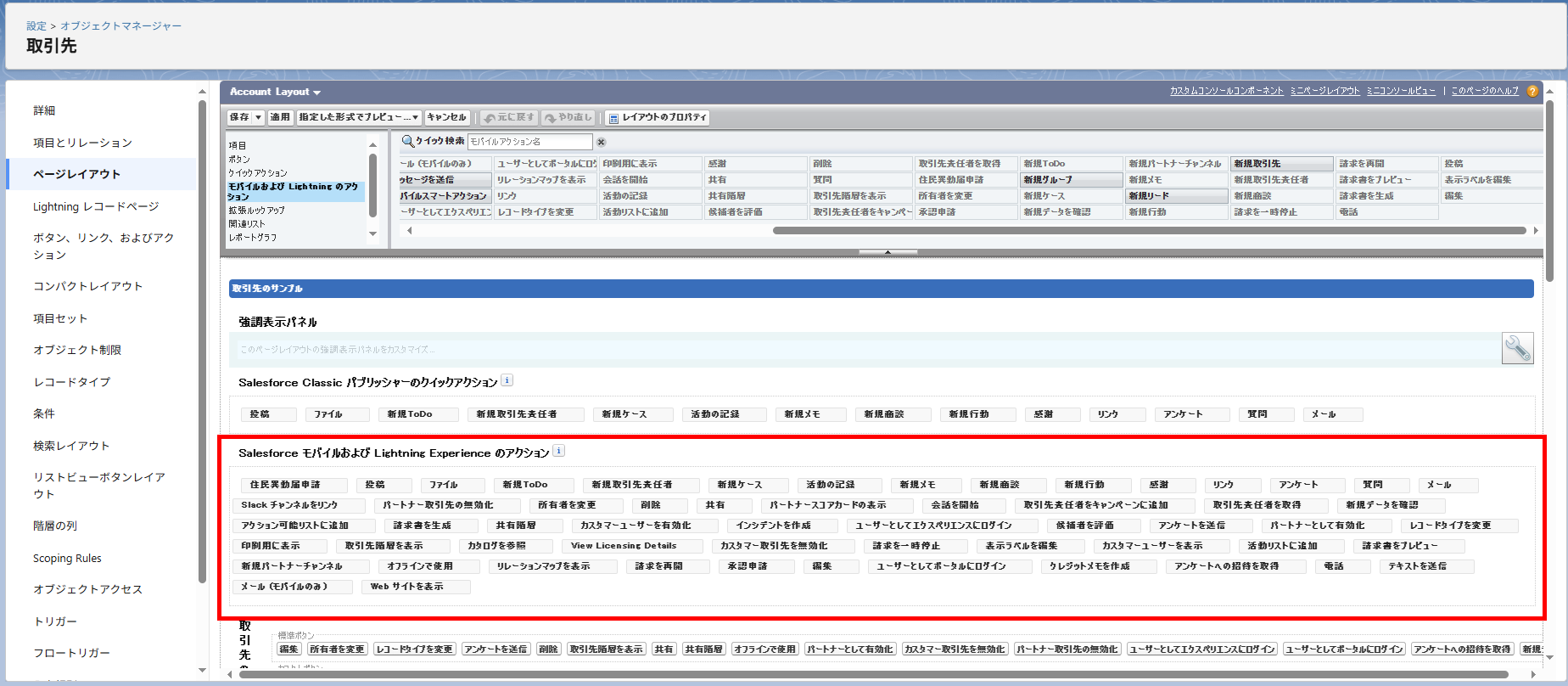Click the キャンセル button
The width and height of the screenshot is (1568, 686).
point(446,117)
